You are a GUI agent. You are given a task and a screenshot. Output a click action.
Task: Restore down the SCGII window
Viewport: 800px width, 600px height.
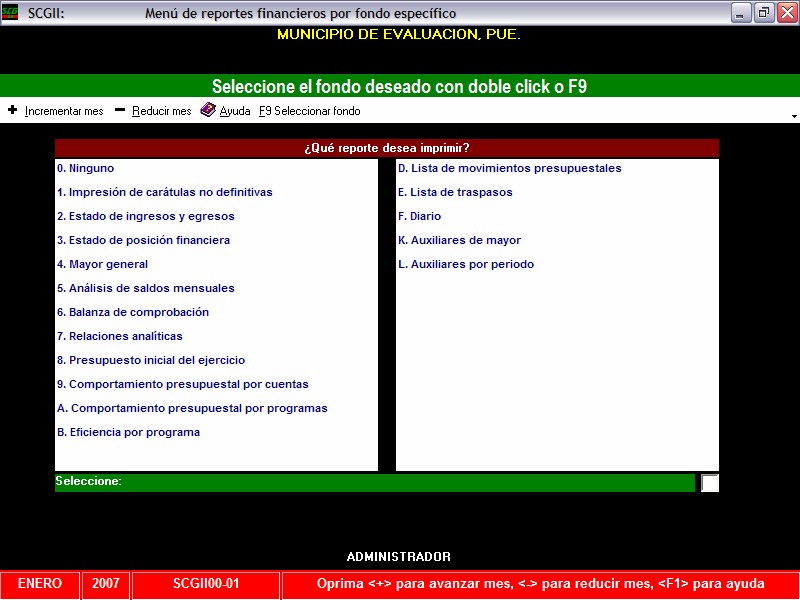click(x=764, y=13)
